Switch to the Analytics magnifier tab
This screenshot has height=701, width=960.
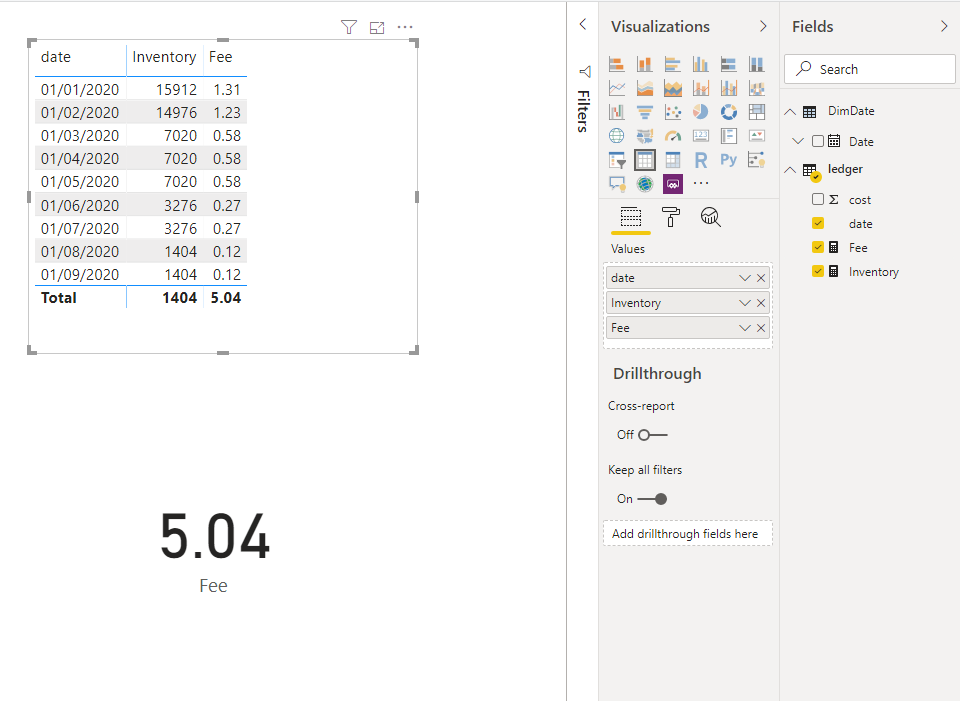[x=710, y=217]
